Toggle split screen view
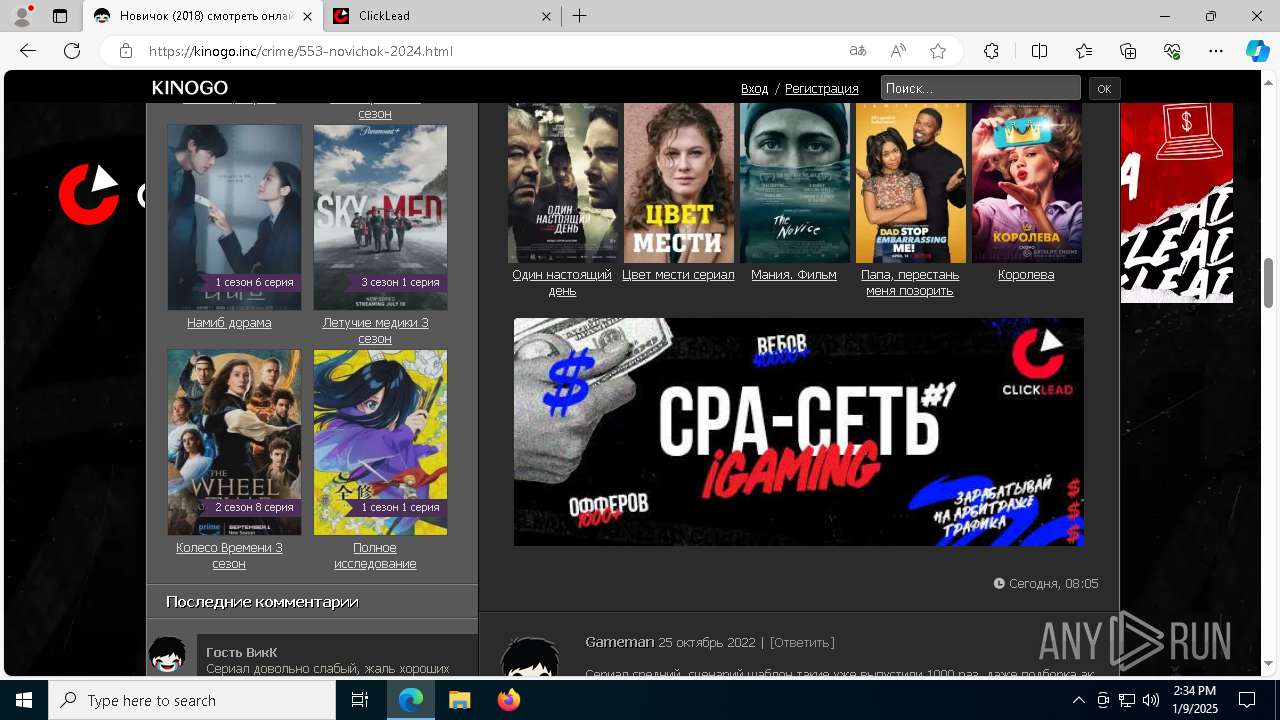 point(1039,51)
